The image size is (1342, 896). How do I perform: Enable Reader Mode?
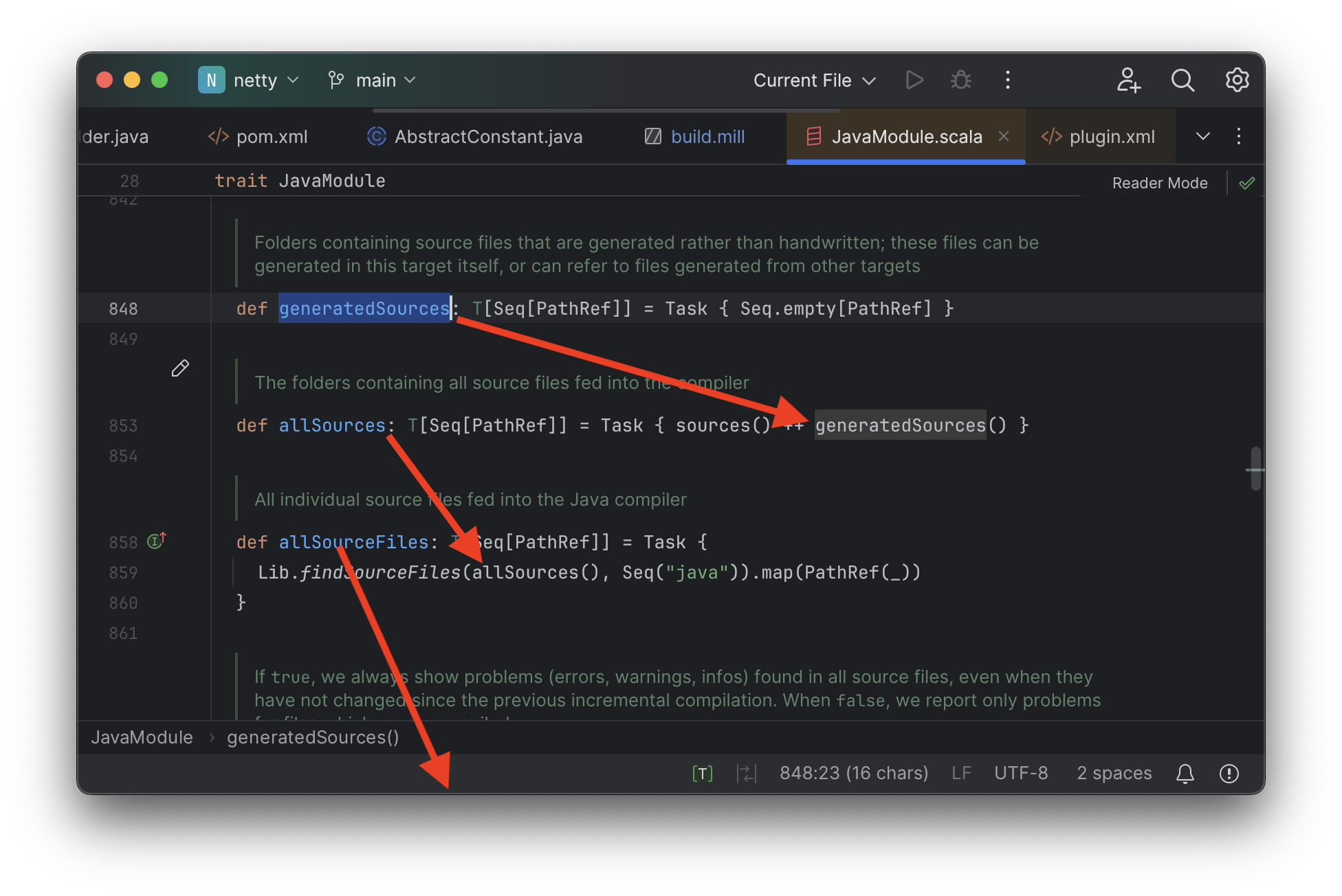1159,182
